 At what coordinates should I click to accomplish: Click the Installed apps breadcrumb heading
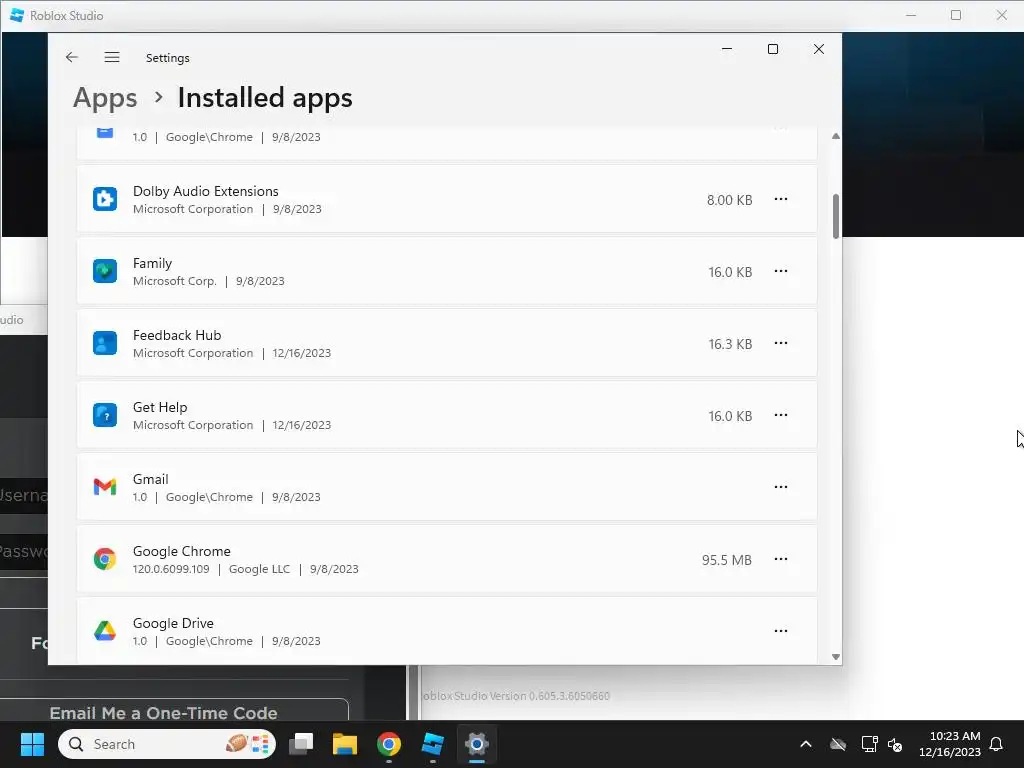[265, 98]
